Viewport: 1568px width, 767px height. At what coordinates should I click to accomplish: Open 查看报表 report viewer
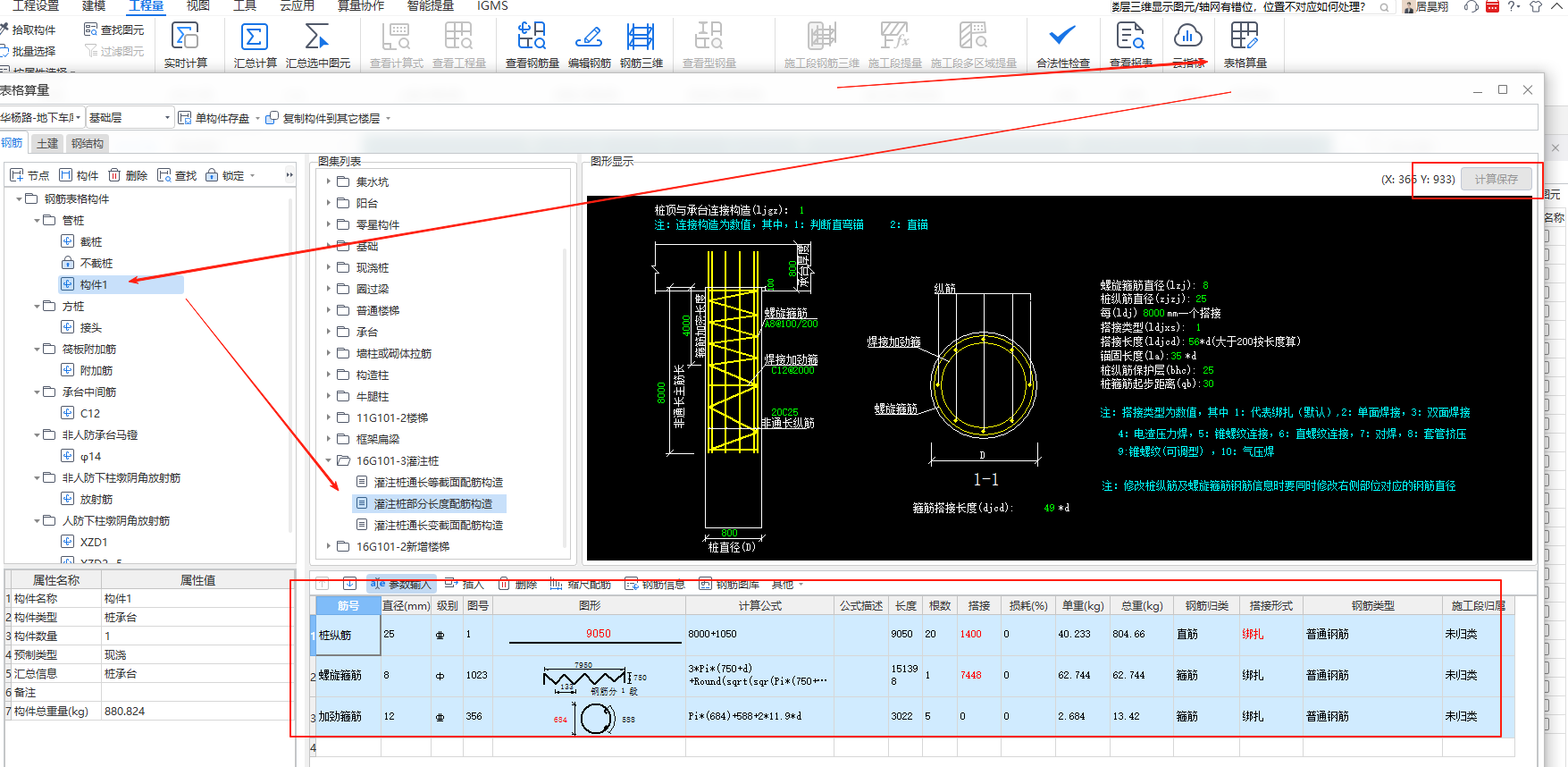click(x=1130, y=45)
